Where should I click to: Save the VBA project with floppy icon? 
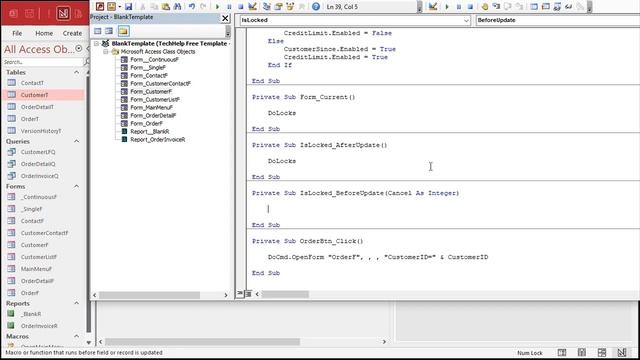pyautogui.click(x=129, y=7)
